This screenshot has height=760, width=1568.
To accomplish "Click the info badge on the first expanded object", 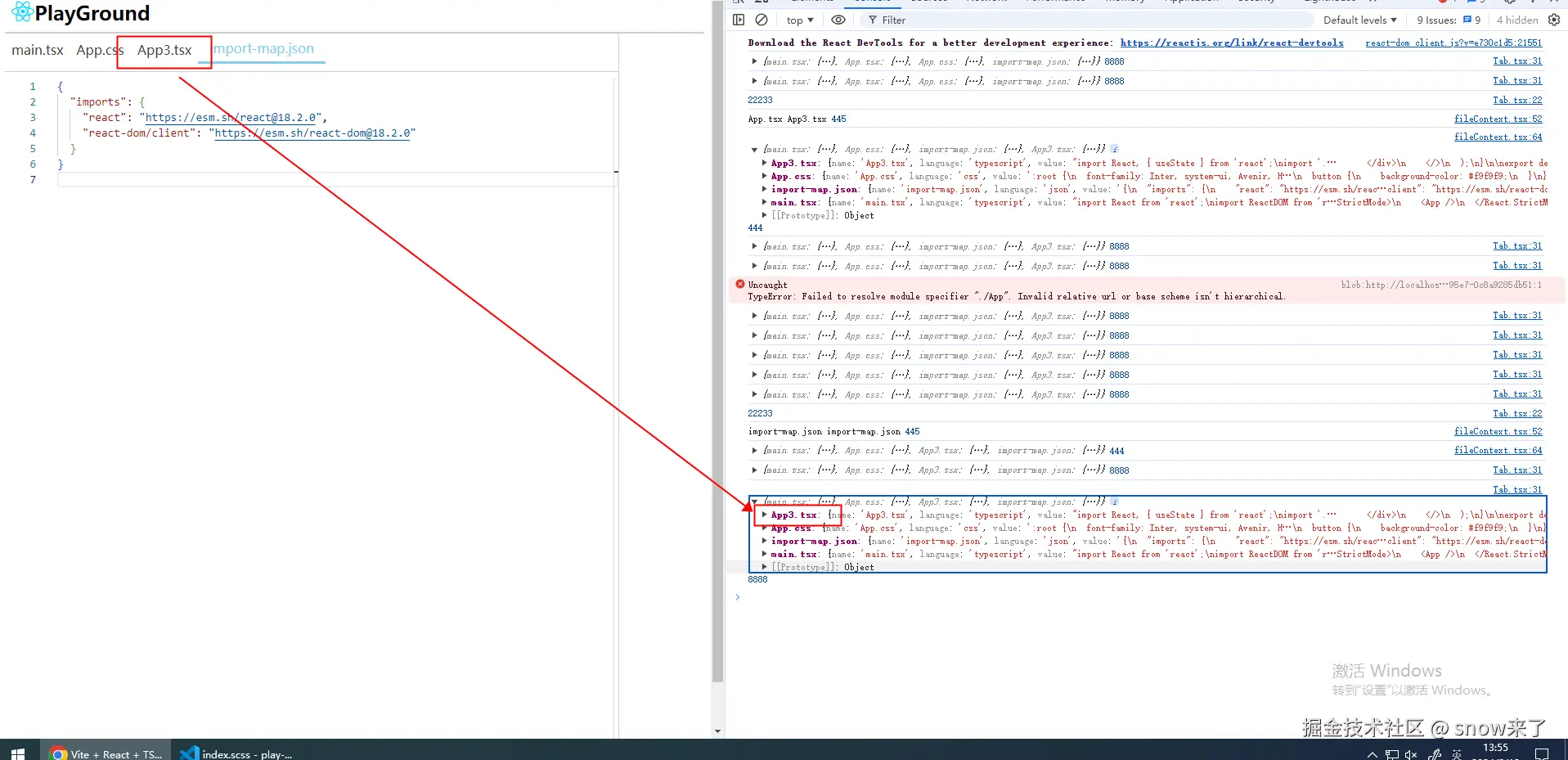I will pos(1114,149).
